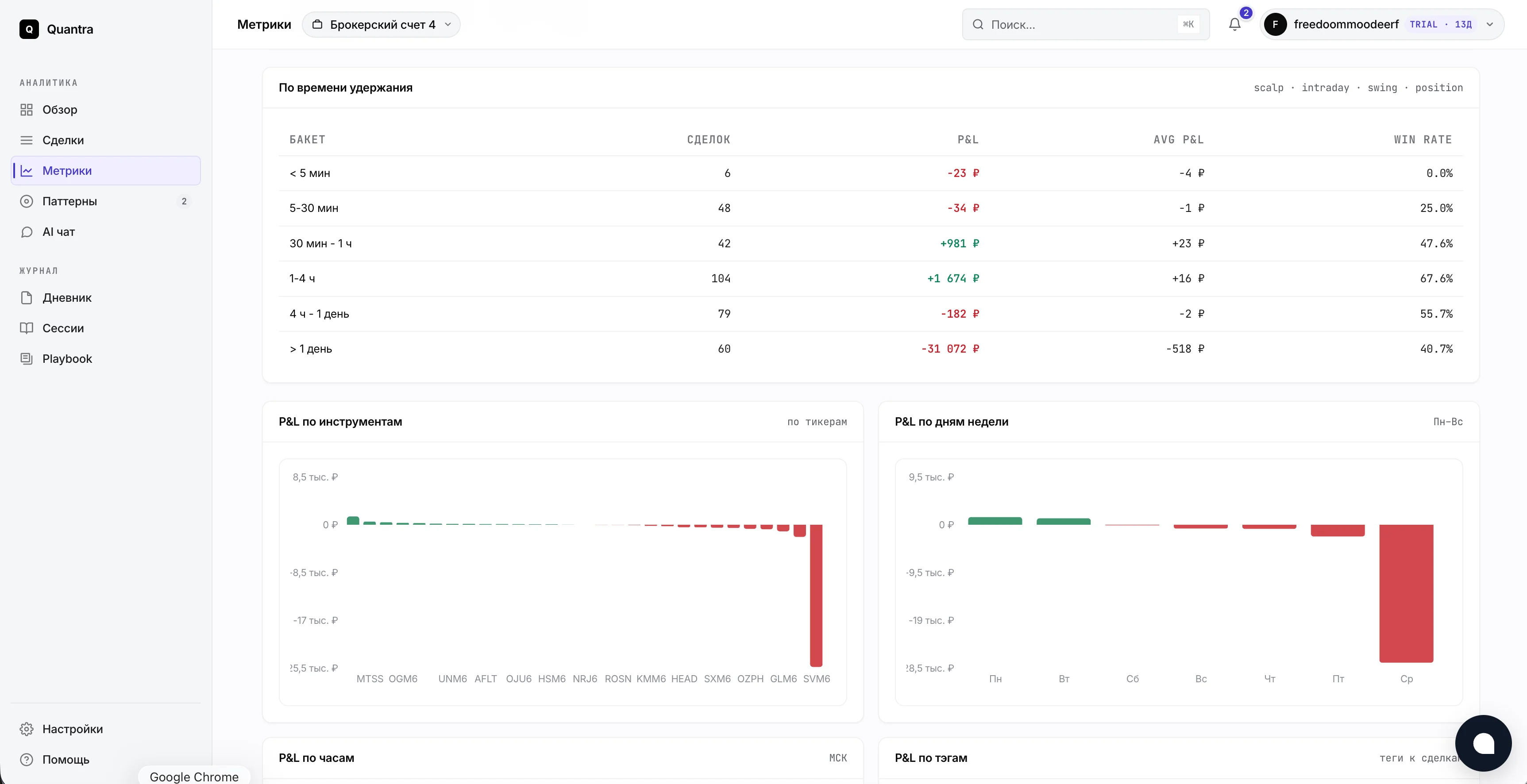The height and width of the screenshot is (784, 1527).
Task: Open the Обзор grid icon
Action: (x=27, y=110)
